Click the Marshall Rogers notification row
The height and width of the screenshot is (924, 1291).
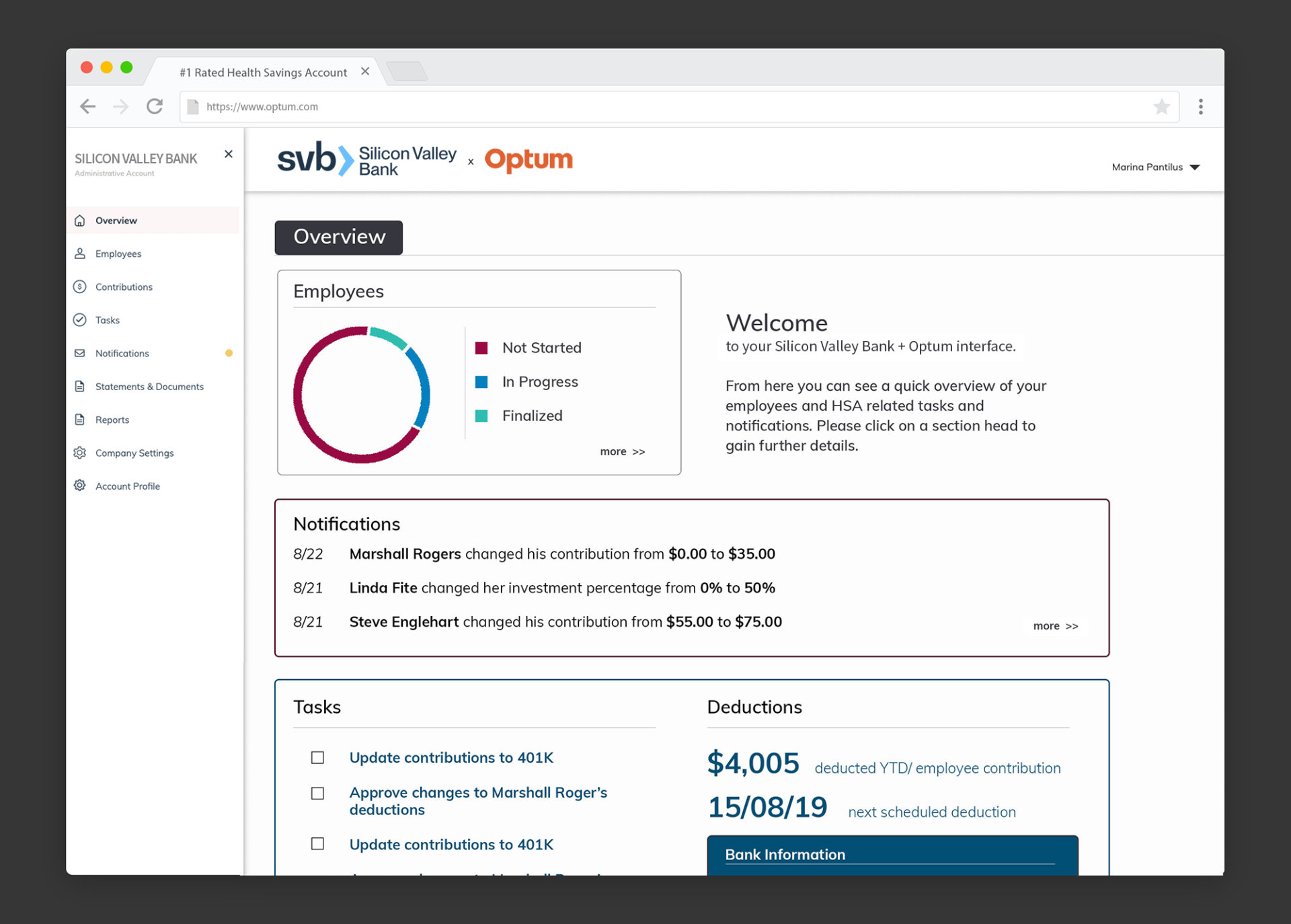tap(534, 554)
